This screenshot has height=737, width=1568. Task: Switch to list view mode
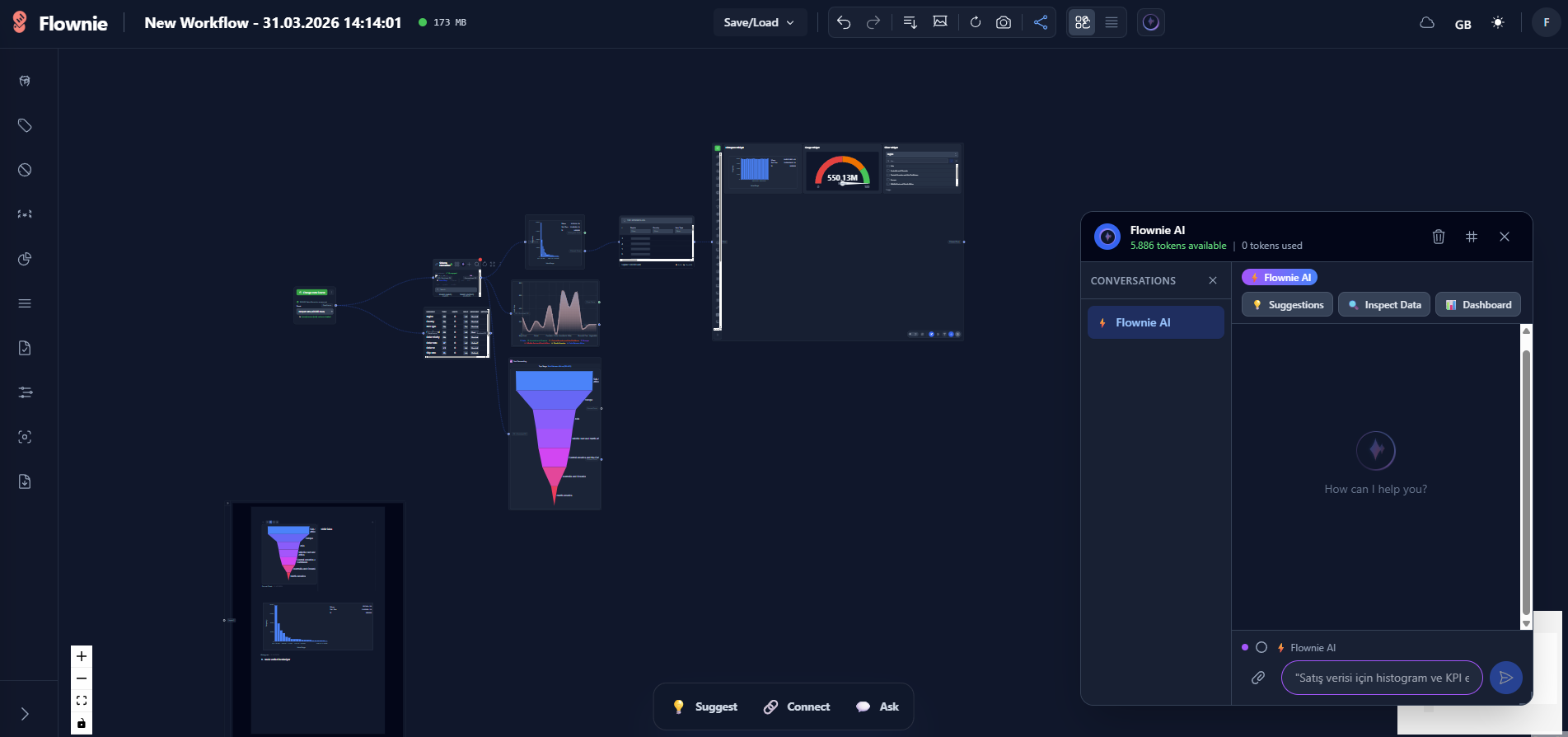[1112, 22]
